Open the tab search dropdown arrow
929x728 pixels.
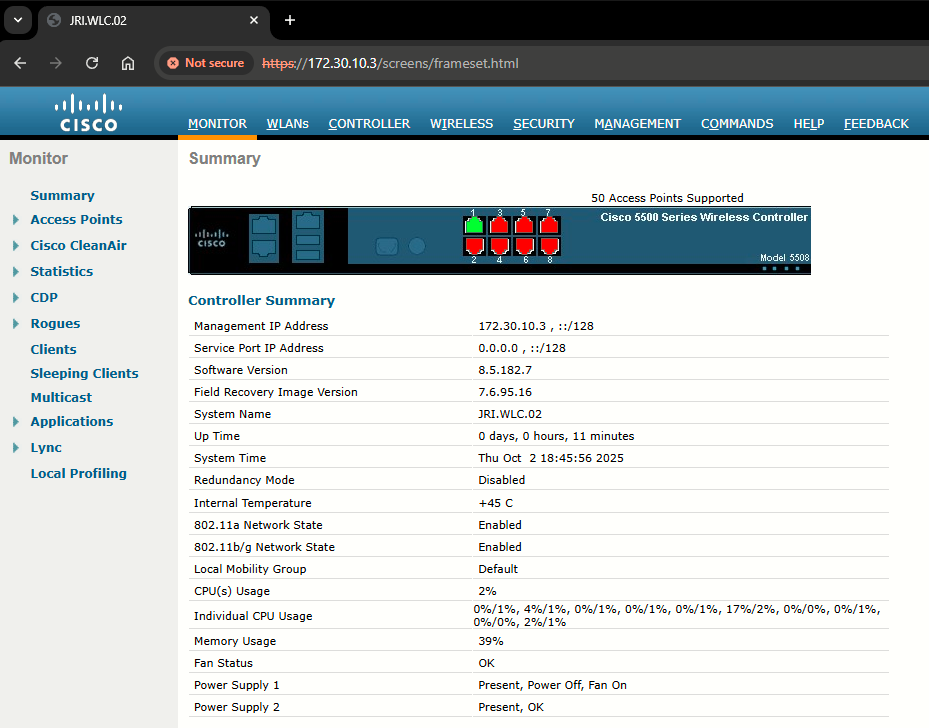(x=18, y=20)
